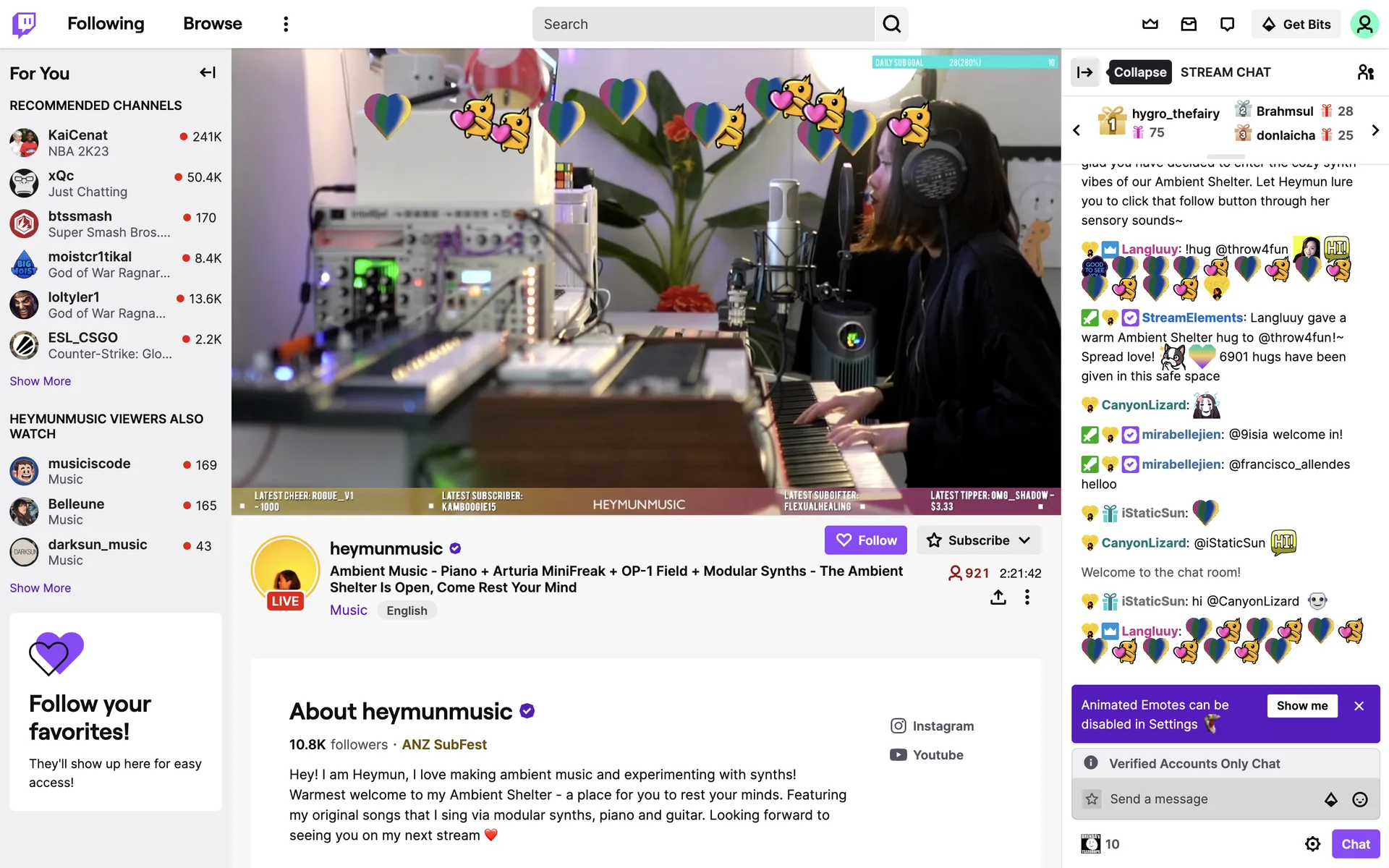Open the emote picker smiley
Viewport: 1389px width, 868px height.
coord(1360,799)
